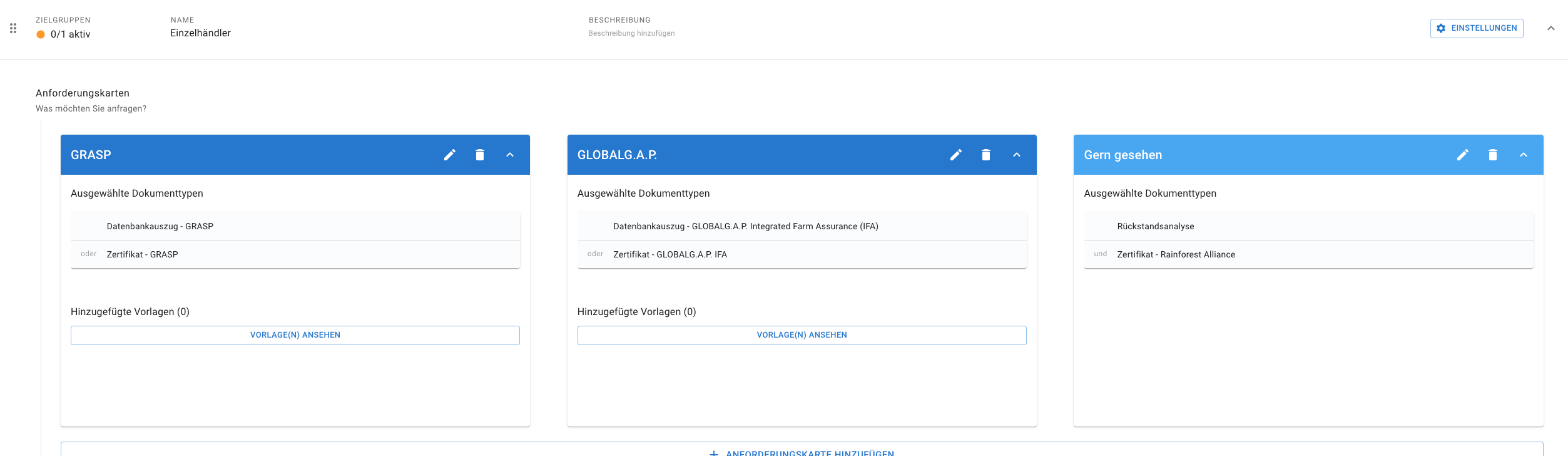Delete the Gern gesehen card

pyautogui.click(x=1493, y=155)
